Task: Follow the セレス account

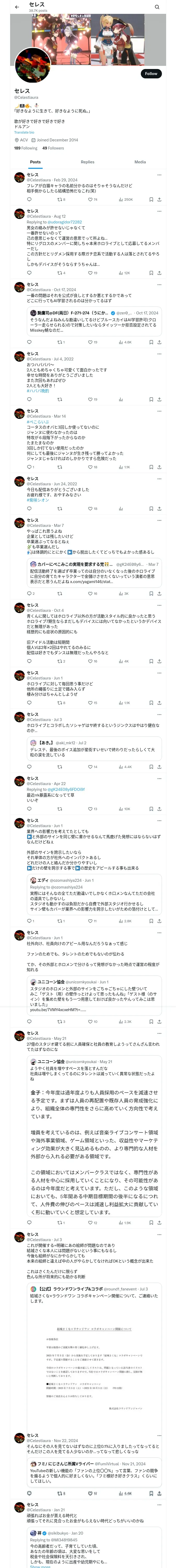Action: 150,74
